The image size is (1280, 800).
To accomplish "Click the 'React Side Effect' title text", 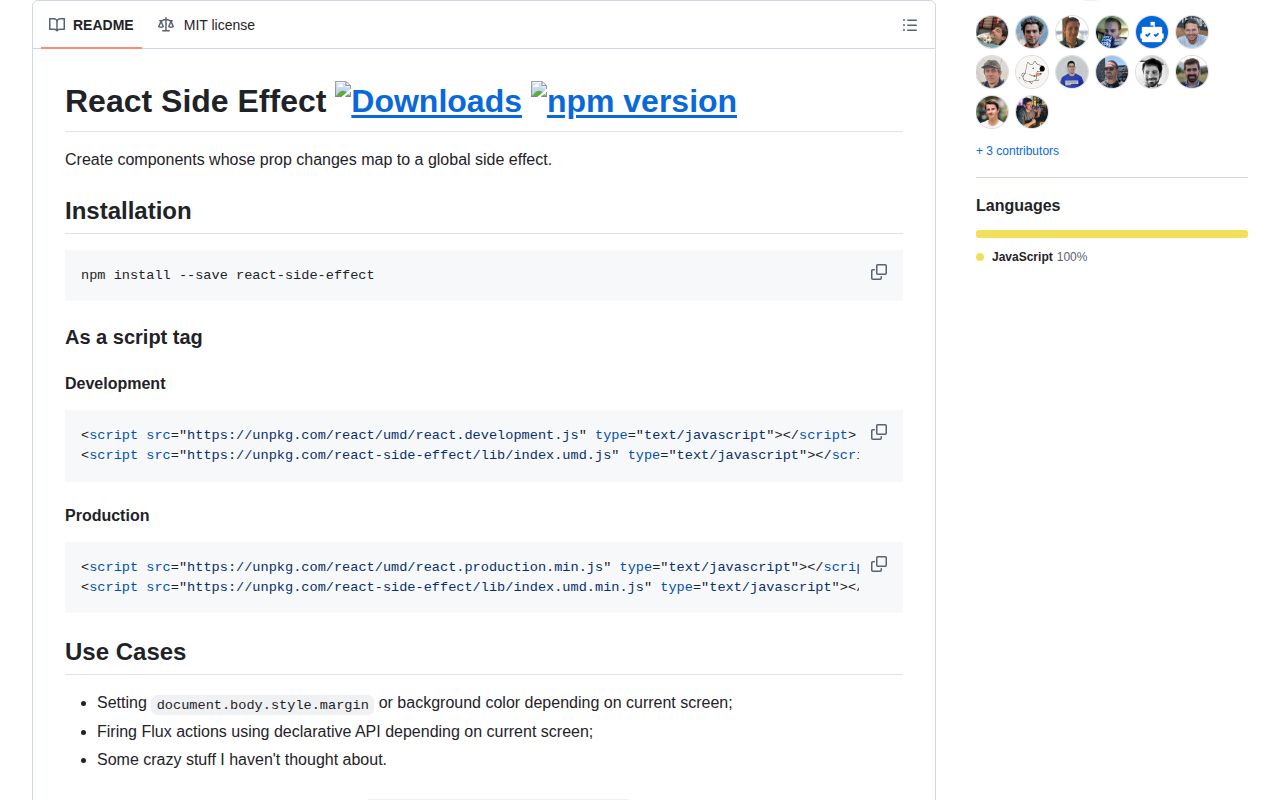I will [x=196, y=101].
